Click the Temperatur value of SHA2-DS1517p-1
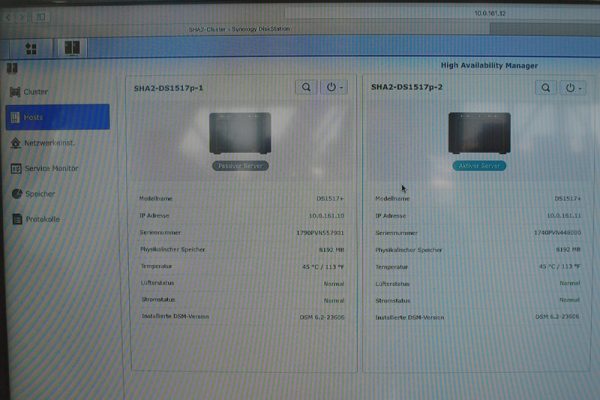This screenshot has height=400, width=600. tap(323, 267)
